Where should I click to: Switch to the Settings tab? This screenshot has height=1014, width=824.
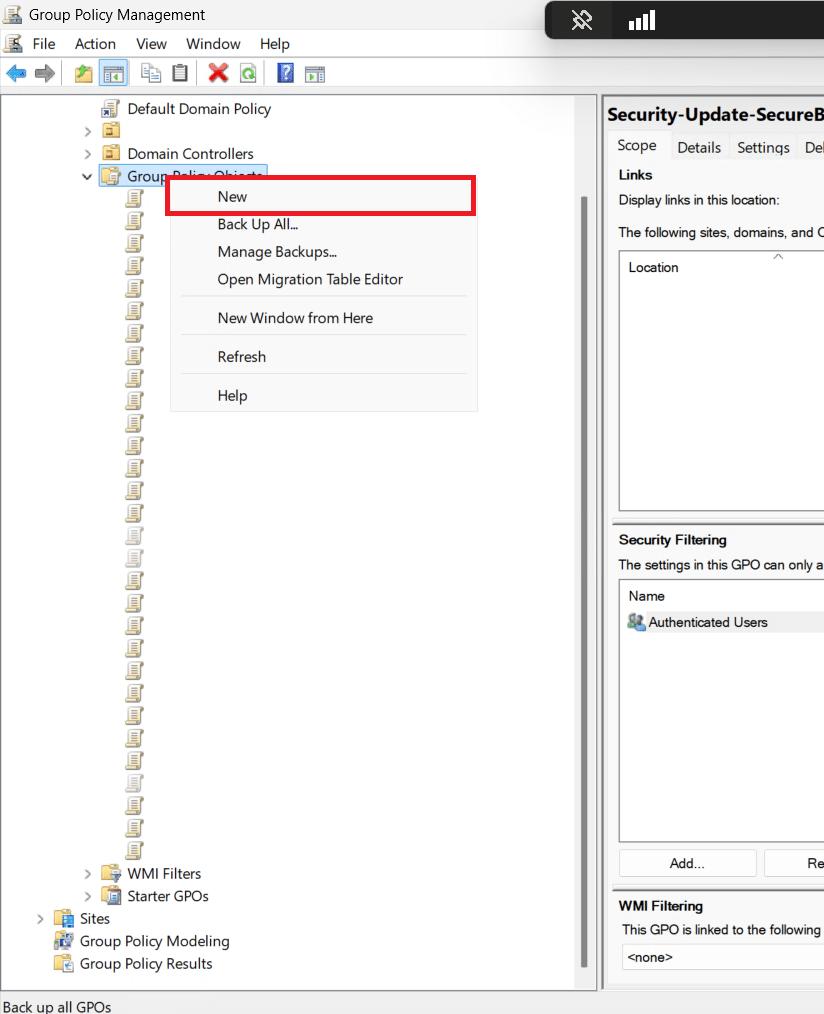click(763, 147)
